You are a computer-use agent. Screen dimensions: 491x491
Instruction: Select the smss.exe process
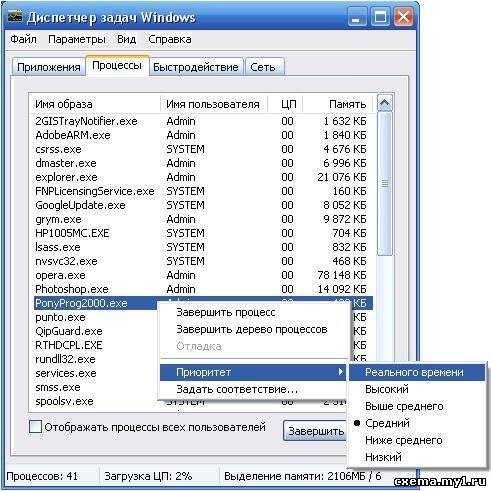tap(58, 387)
